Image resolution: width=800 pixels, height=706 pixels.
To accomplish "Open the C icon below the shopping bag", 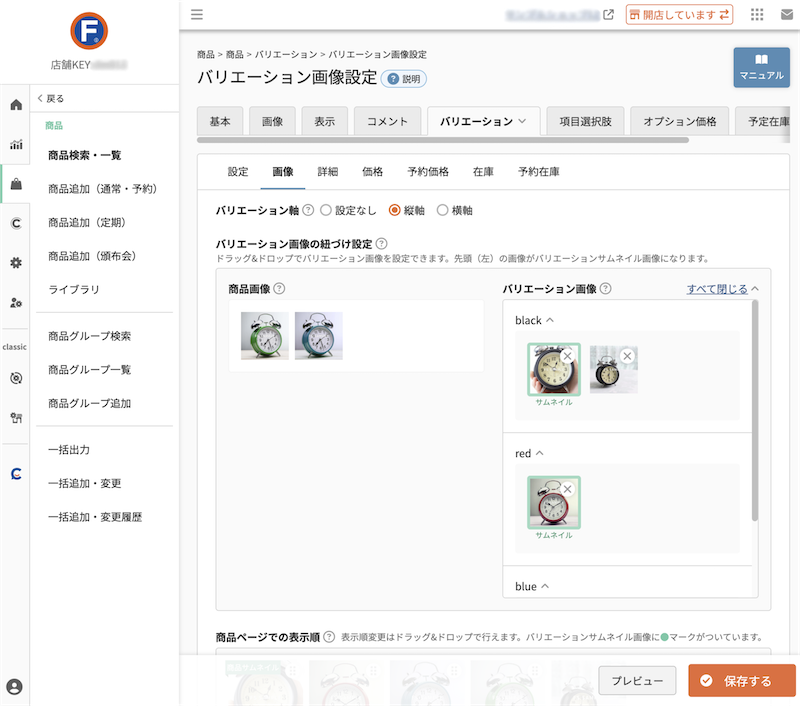I will point(16,223).
